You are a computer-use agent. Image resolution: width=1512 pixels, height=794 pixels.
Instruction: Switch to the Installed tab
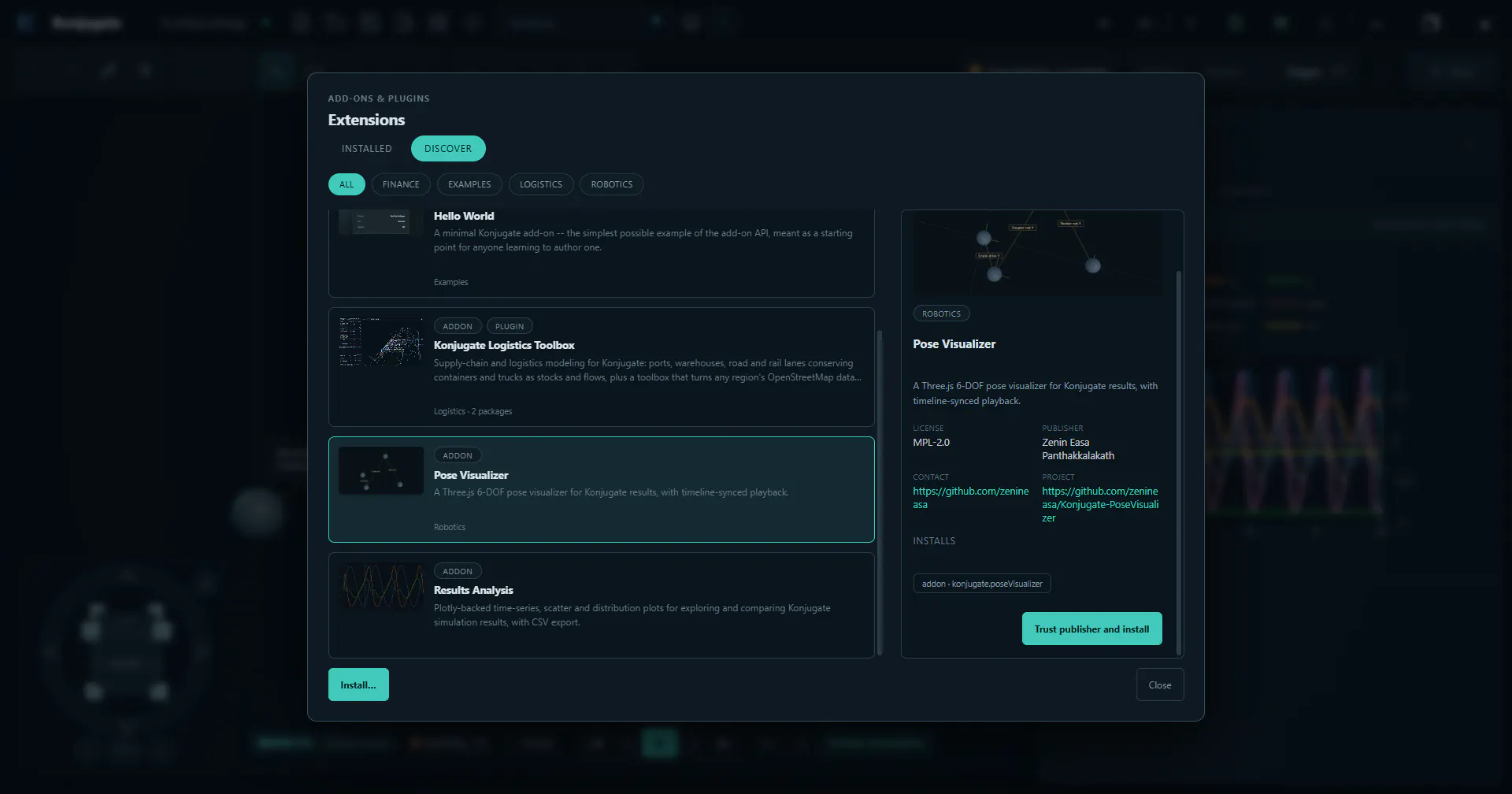[x=366, y=148]
